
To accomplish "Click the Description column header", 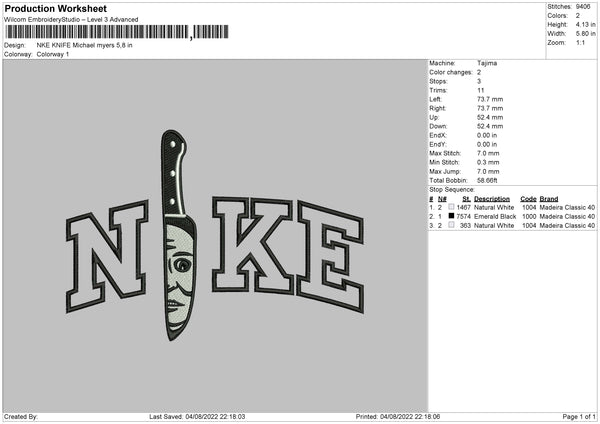I will click(x=492, y=199).
